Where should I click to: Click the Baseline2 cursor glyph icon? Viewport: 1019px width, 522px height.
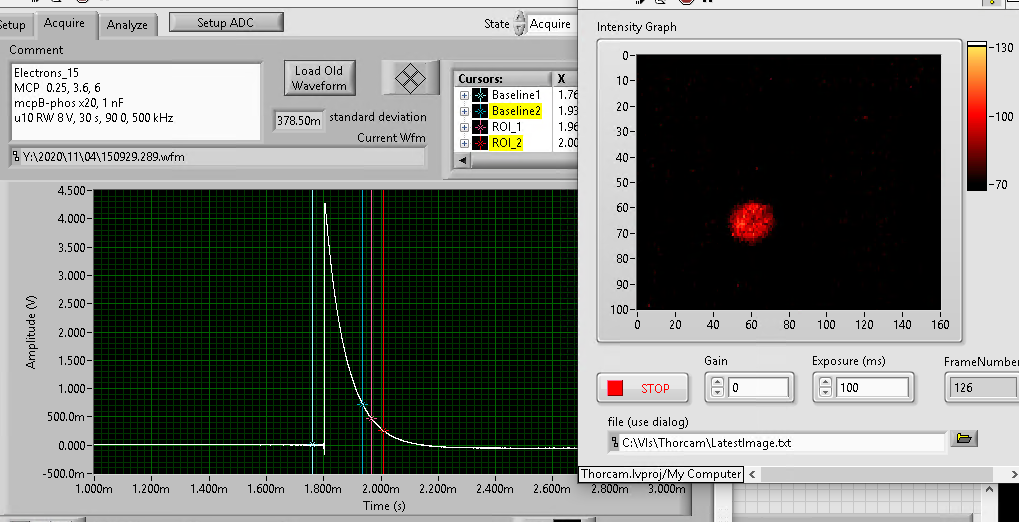(x=480, y=111)
